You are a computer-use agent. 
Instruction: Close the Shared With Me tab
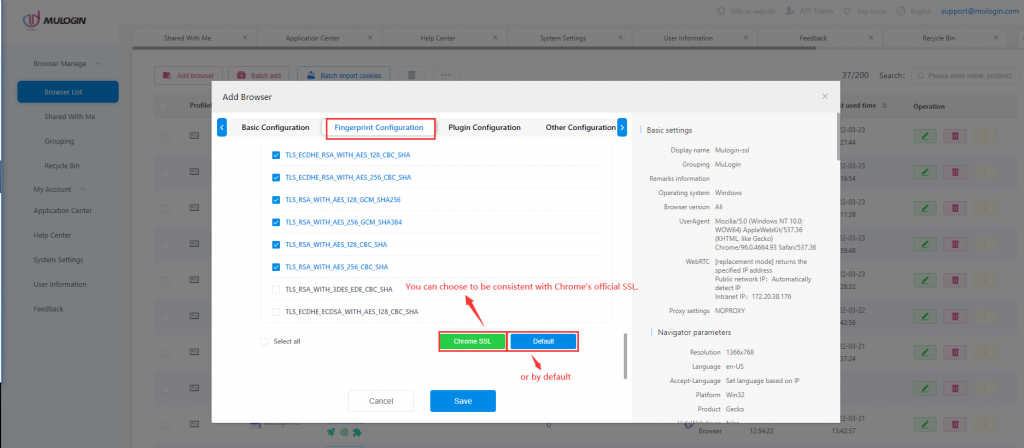pos(245,37)
